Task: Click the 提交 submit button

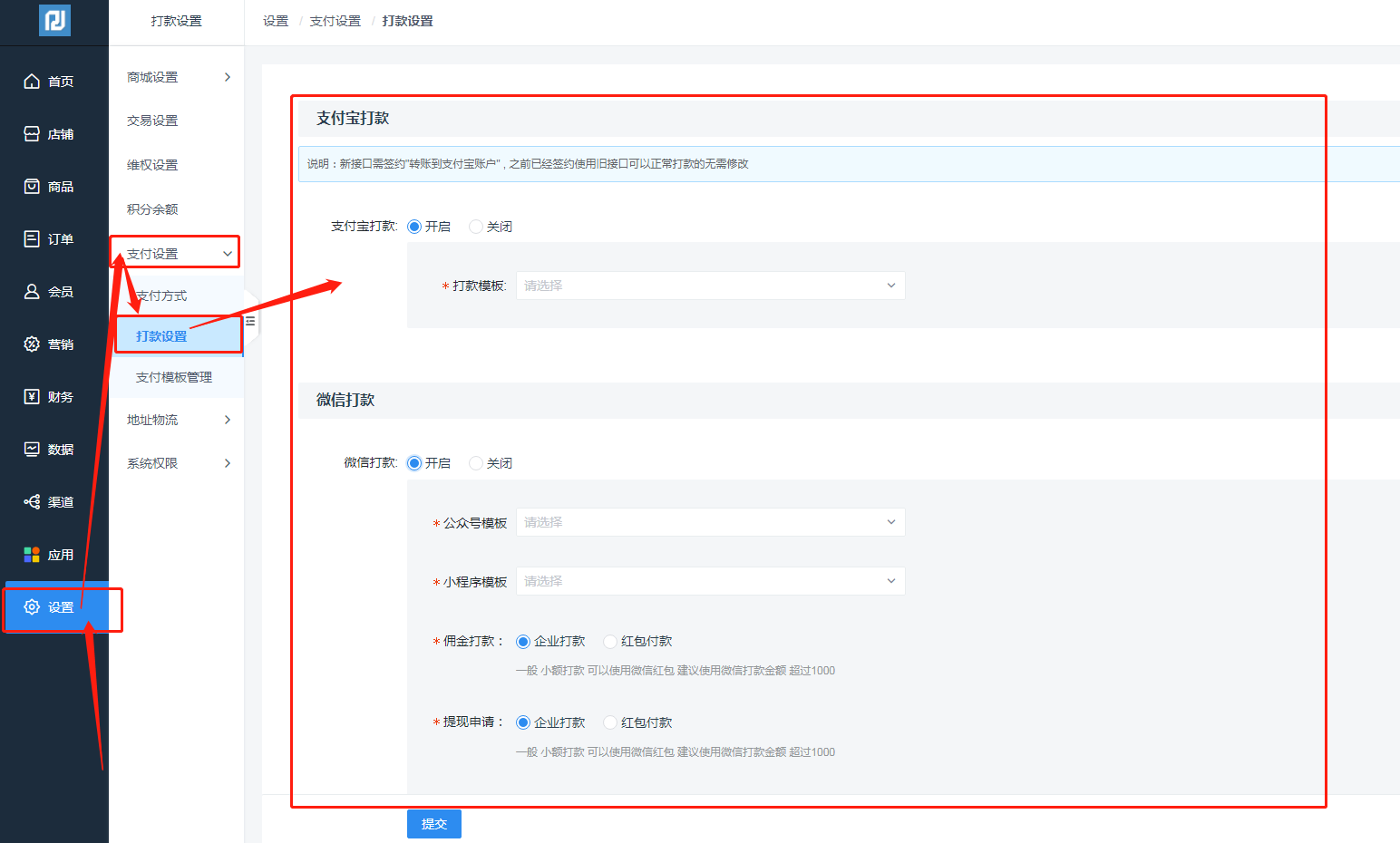Action: point(434,824)
